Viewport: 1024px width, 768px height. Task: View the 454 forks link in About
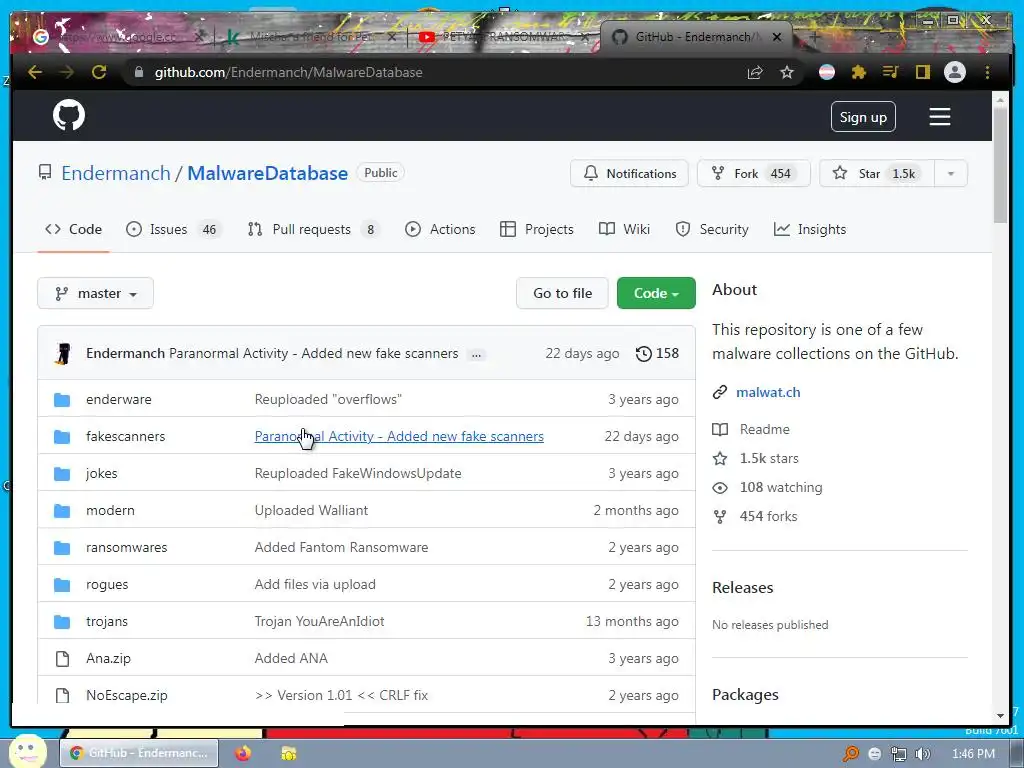[x=768, y=517]
